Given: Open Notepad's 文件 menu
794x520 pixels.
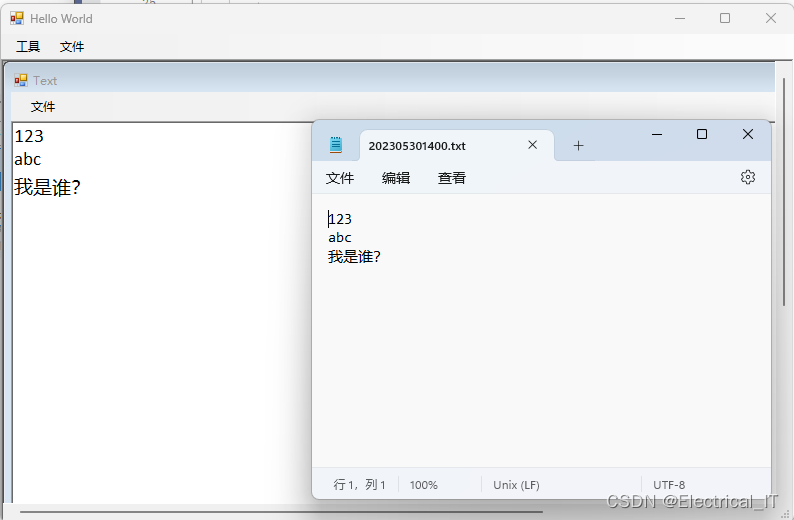Looking at the screenshot, I should pos(340,178).
